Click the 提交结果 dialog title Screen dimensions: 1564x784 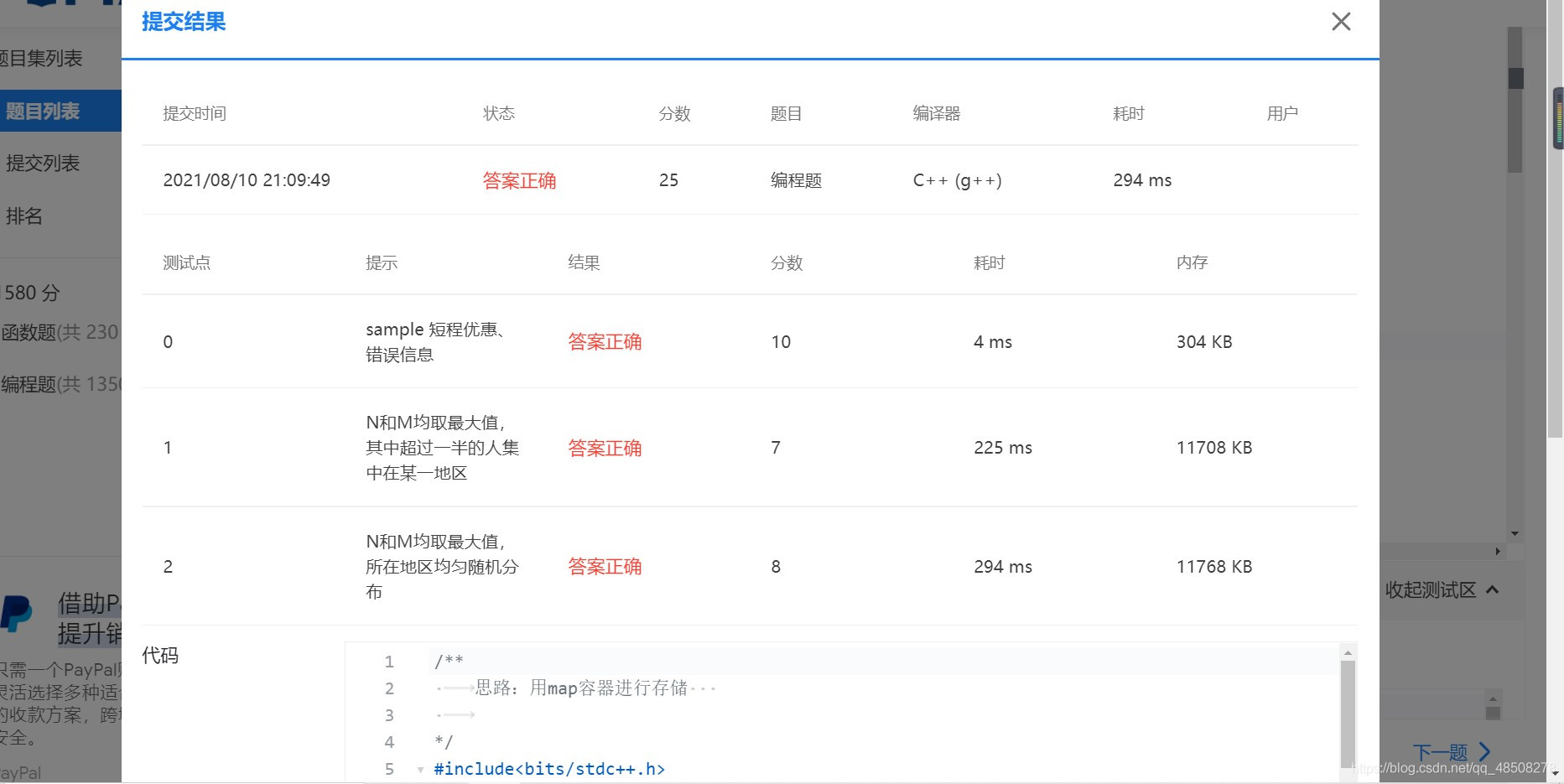(184, 22)
